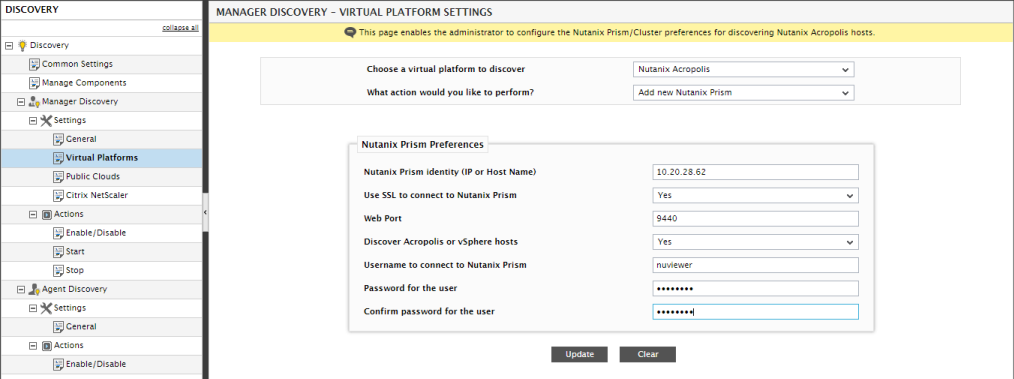Click the Confirm password field

755,312
